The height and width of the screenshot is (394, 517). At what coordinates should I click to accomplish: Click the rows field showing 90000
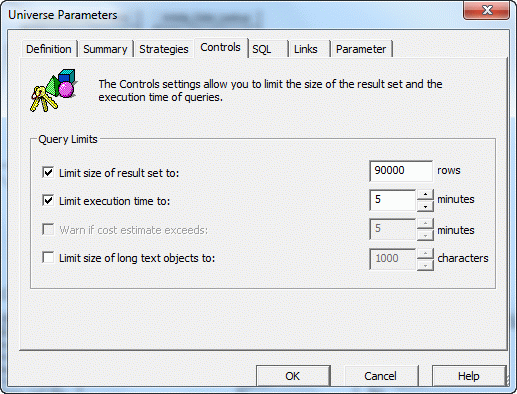[x=401, y=171]
